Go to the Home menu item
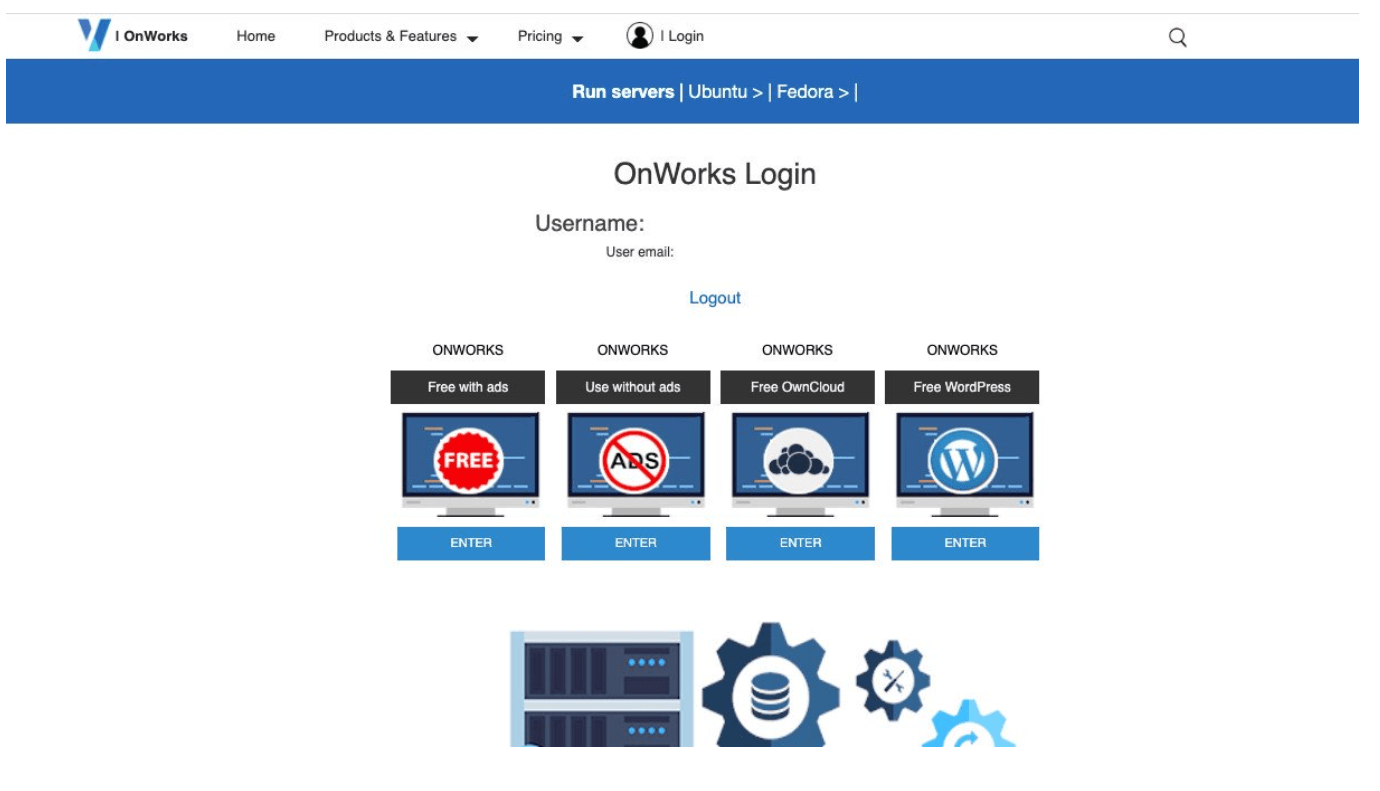1380x791 pixels. point(257,35)
